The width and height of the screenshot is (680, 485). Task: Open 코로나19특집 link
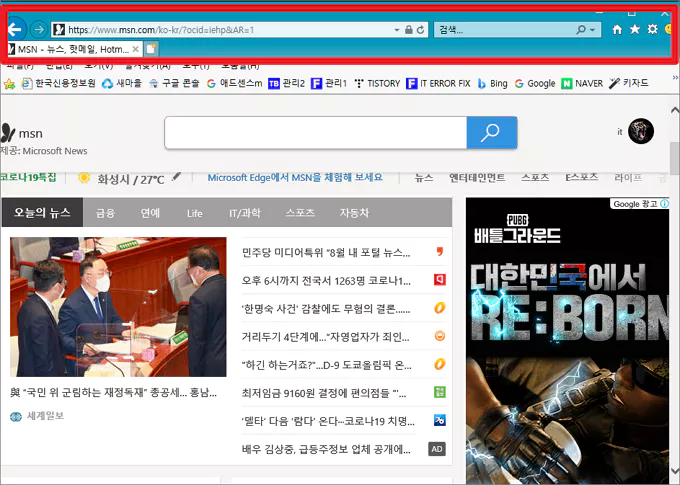click(x=28, y=177)
